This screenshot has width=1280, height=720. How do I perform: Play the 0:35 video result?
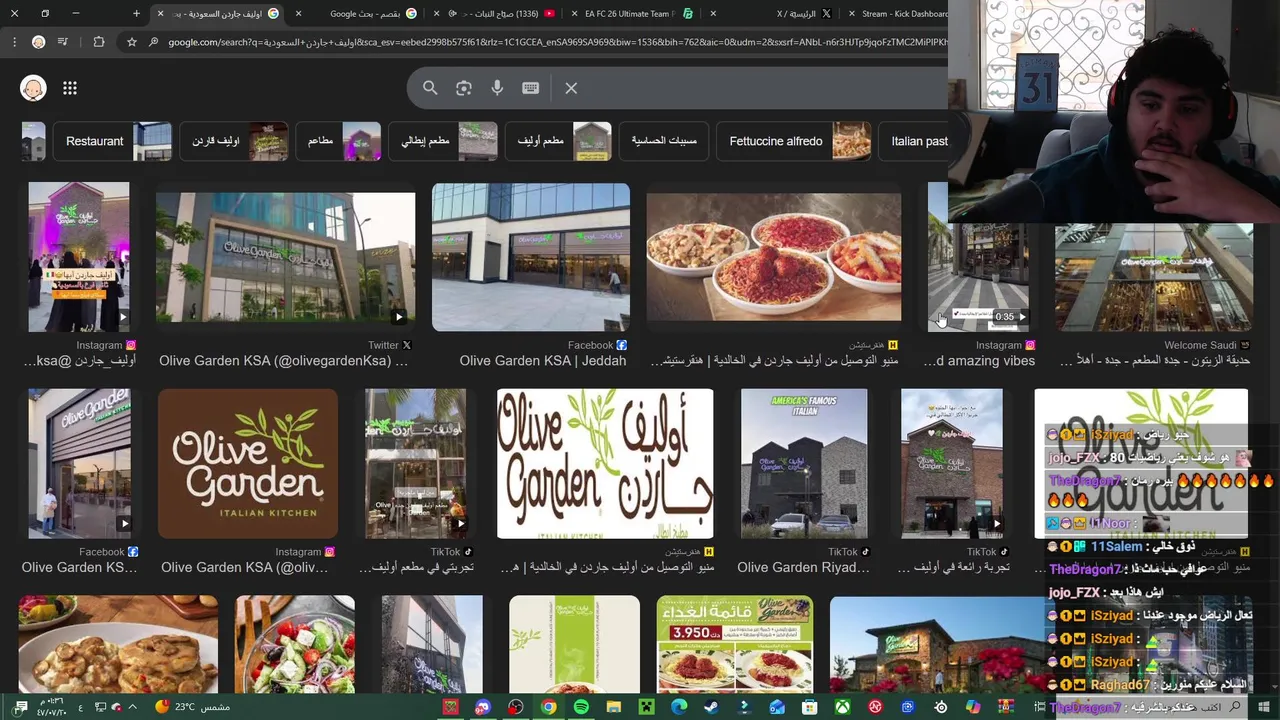(978, 257)
